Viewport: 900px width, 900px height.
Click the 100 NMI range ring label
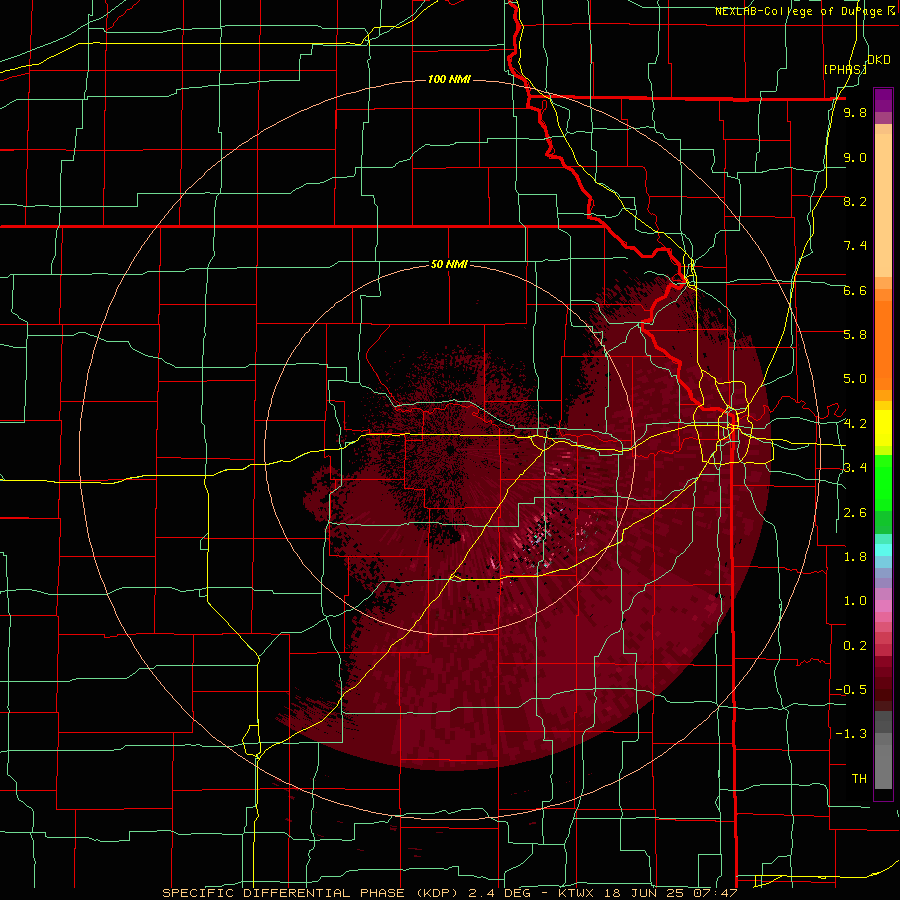[449, 79]
